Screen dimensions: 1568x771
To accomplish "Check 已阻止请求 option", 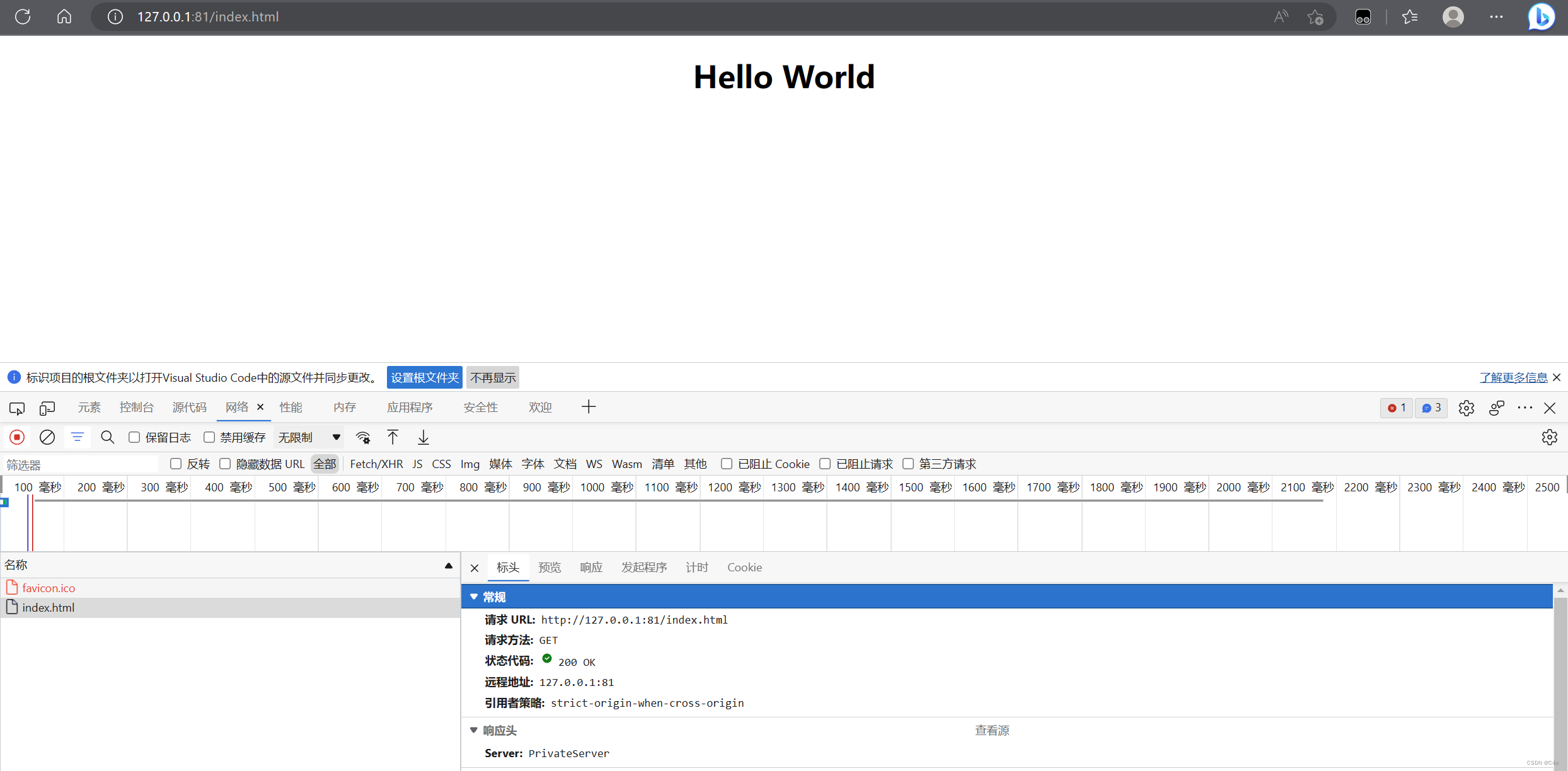I will pyautogui.click(x=825, y=464).
